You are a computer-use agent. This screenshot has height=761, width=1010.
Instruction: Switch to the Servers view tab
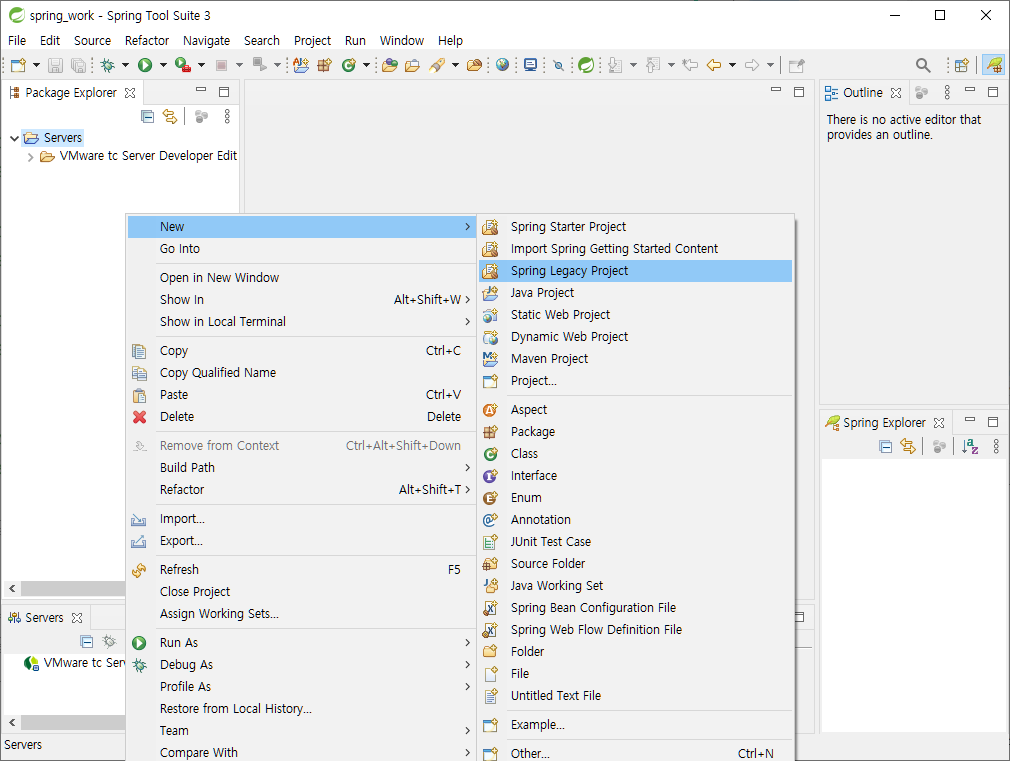44,618
